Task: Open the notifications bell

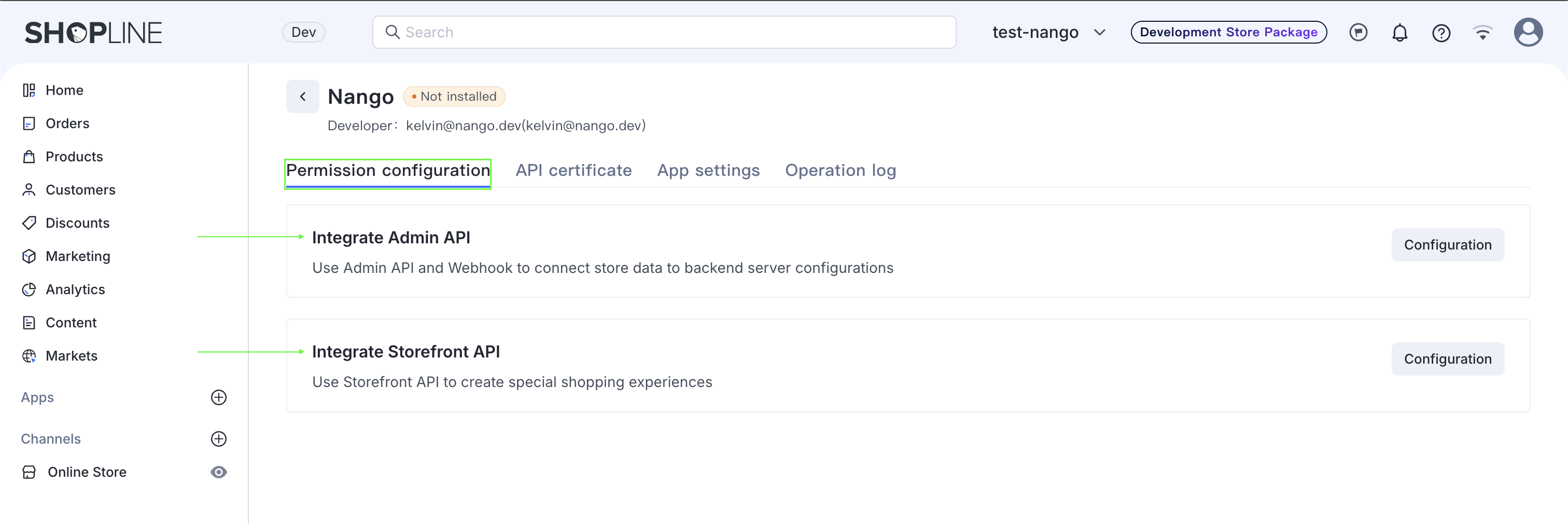Action: tap(1399, 32)
